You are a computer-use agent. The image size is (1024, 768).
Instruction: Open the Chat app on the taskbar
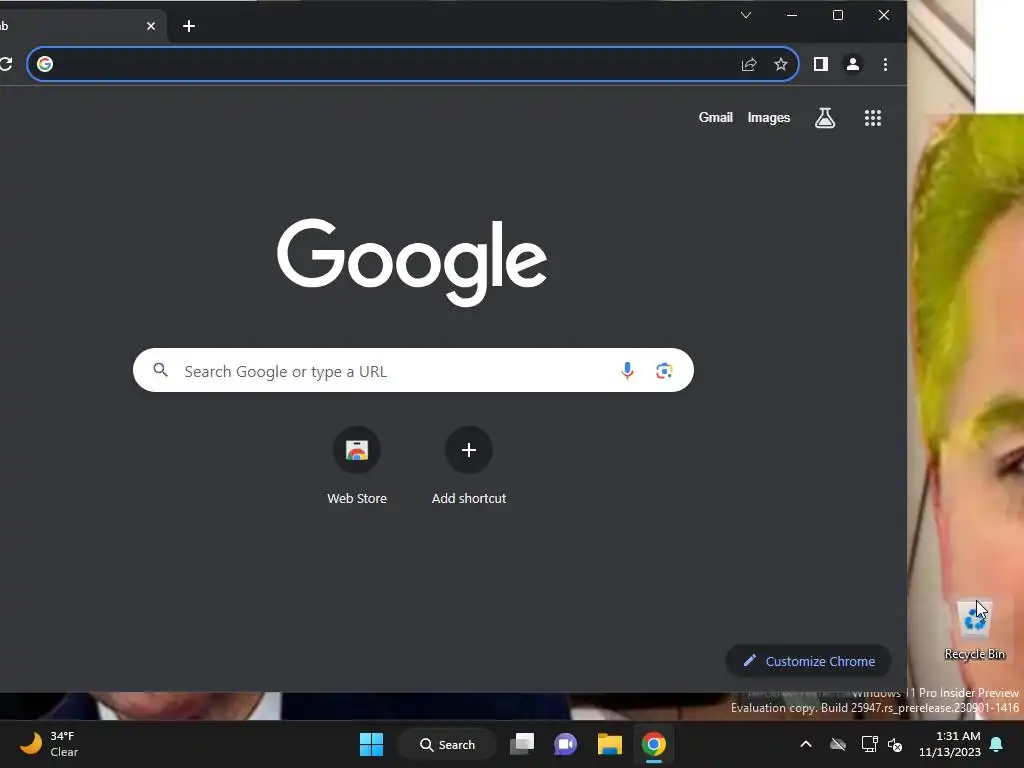click(x=566, y=744)
